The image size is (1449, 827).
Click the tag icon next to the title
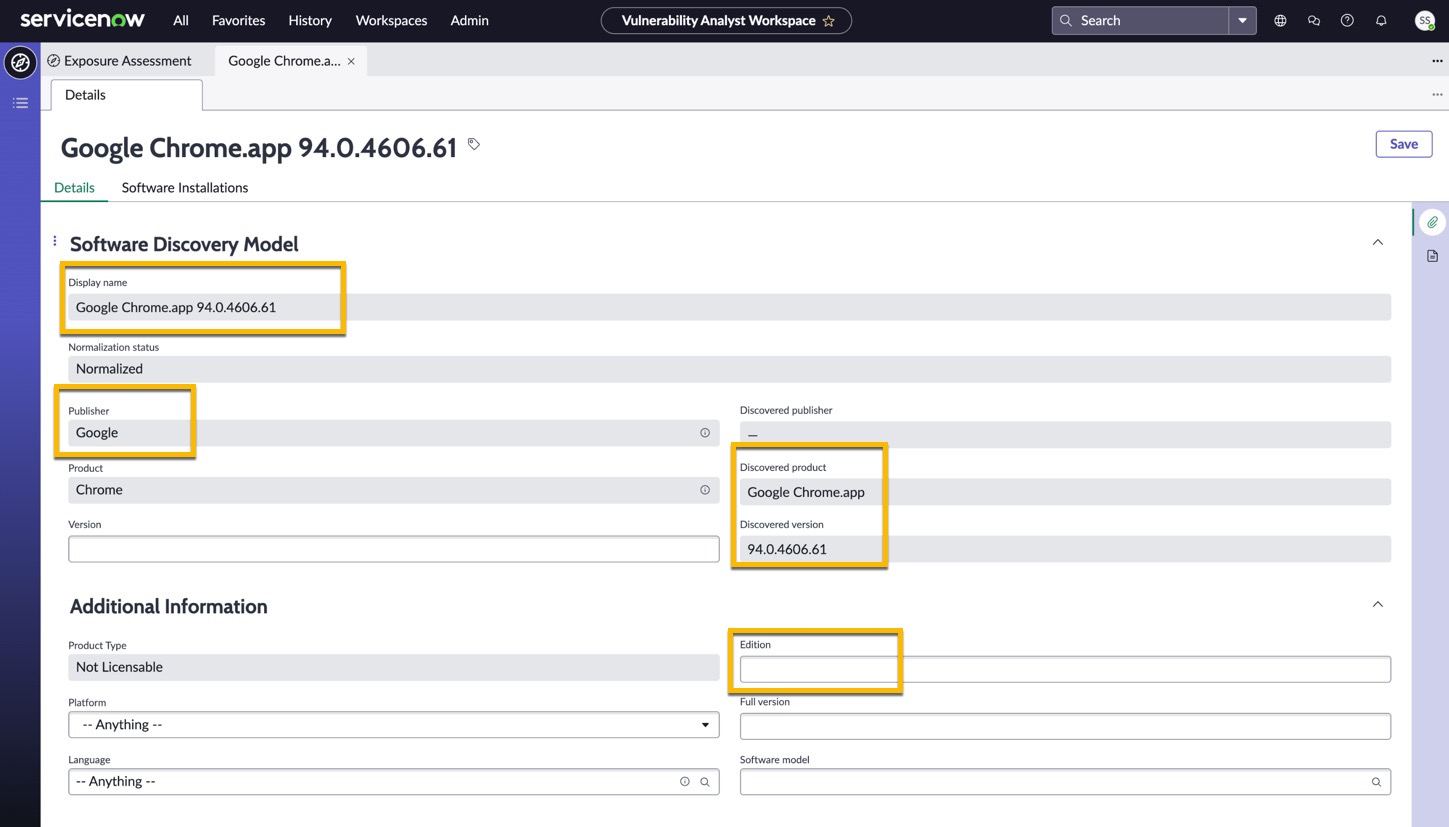474,145
